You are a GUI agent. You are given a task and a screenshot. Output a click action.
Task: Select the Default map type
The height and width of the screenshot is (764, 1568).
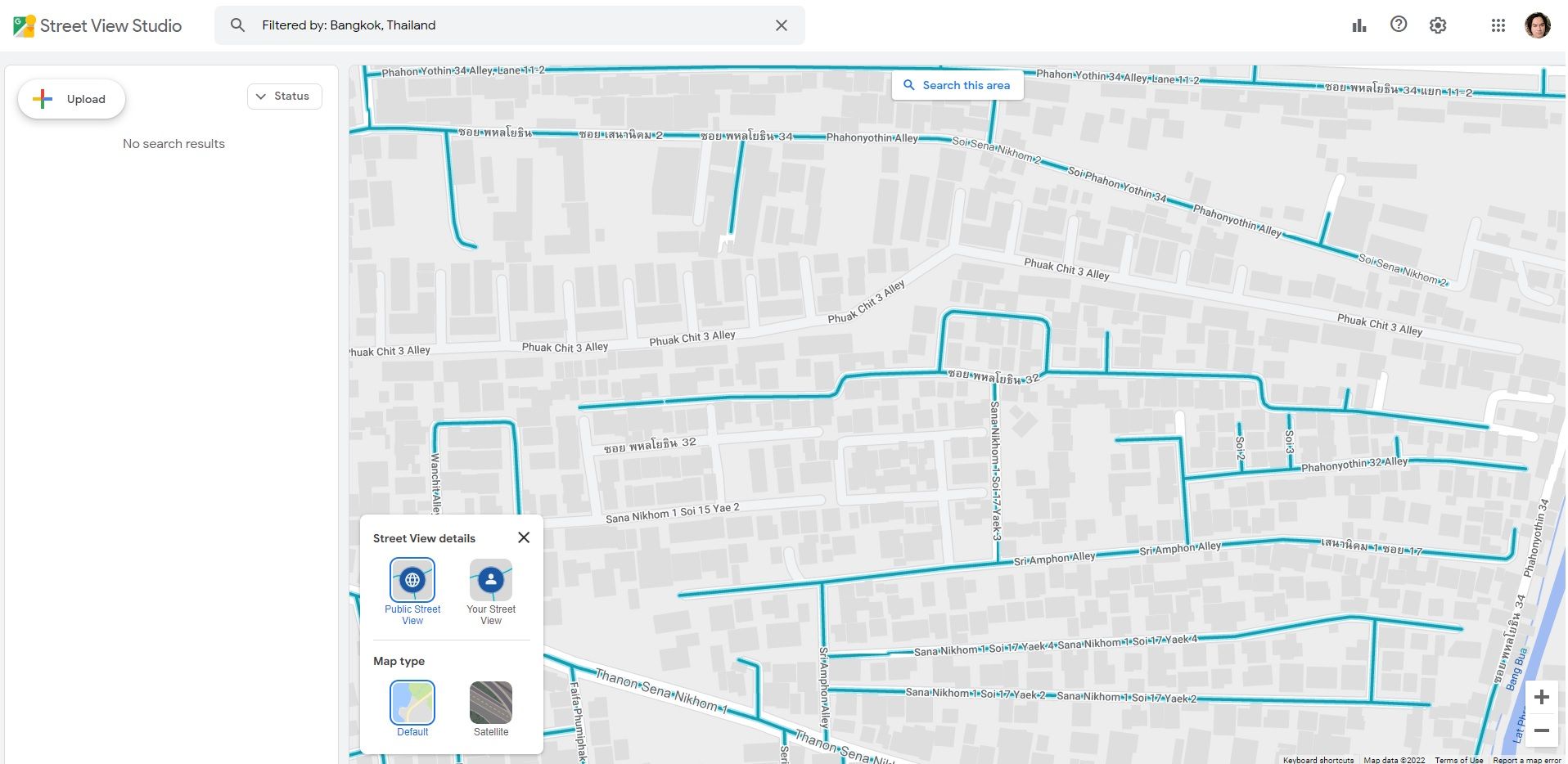(412, 703)
